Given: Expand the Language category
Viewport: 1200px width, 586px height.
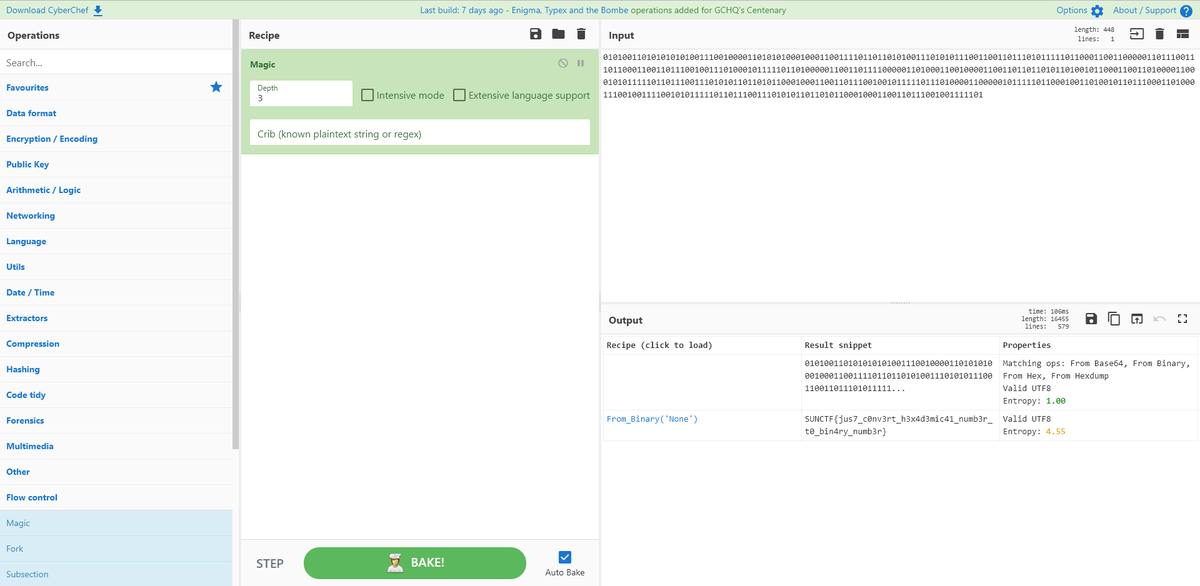Looking at the screenshot, I should coord(116,241).
